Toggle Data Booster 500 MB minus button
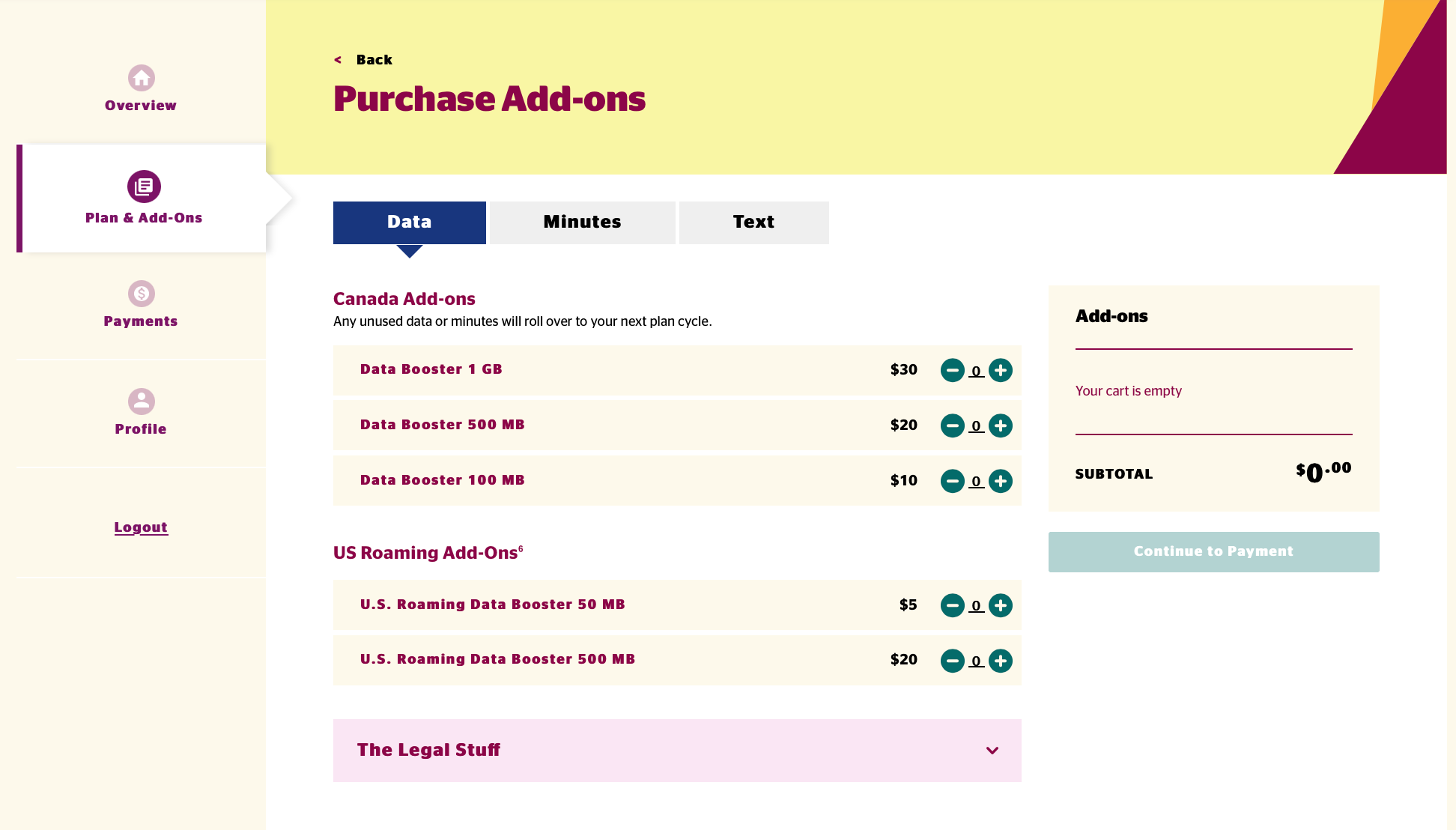This screenshot has height=830, width=1456. click(952, 425)
